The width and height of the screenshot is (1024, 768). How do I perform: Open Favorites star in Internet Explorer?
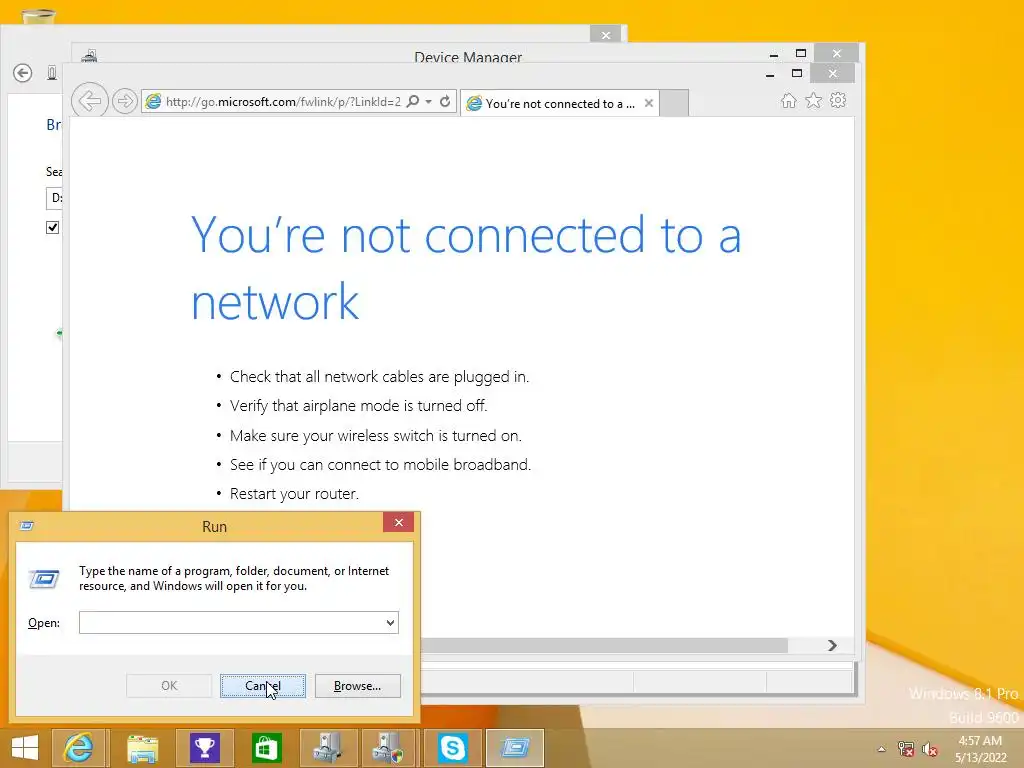pos(813,101)
